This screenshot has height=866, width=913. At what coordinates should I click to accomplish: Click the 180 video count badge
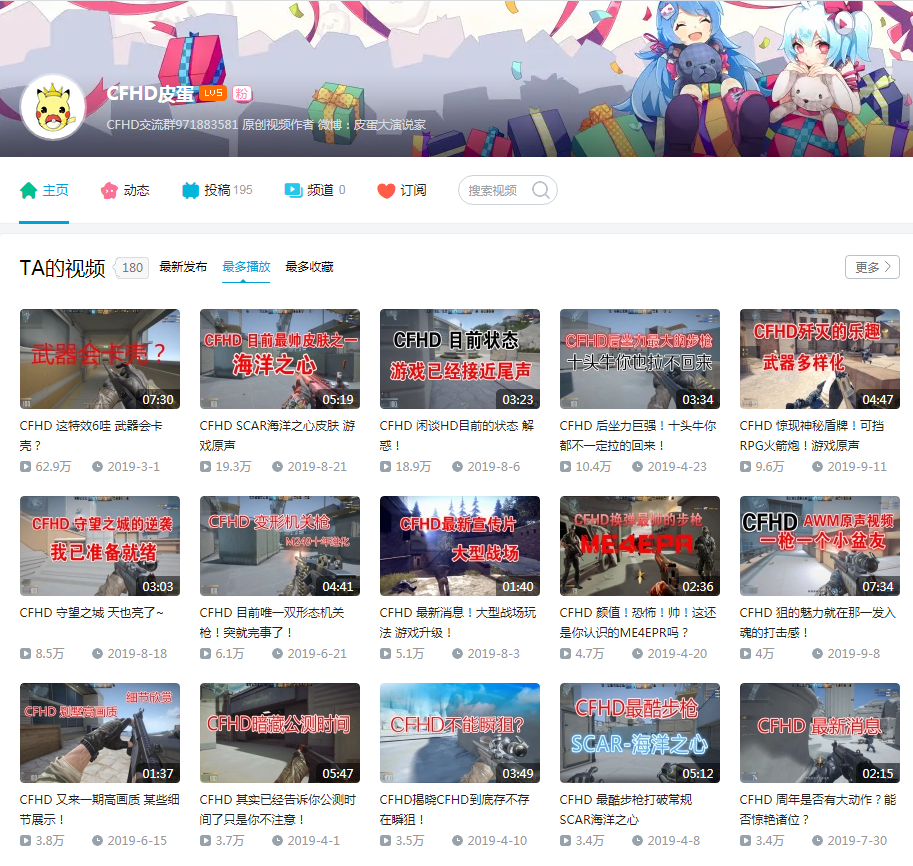pyautogui.click(x=133, y=267)
